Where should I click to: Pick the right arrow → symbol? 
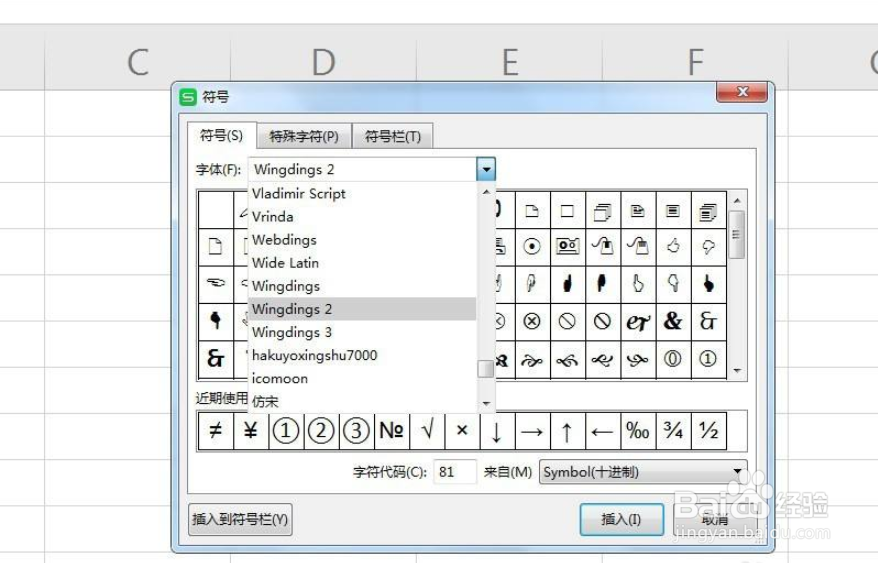pyautogui.click(x=532, y=431)
